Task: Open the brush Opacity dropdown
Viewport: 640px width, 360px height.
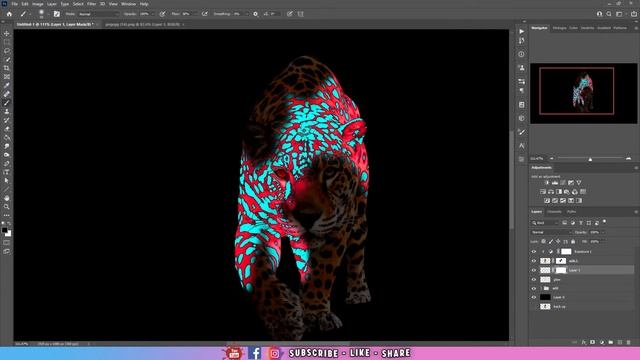Action: point(153,14)
